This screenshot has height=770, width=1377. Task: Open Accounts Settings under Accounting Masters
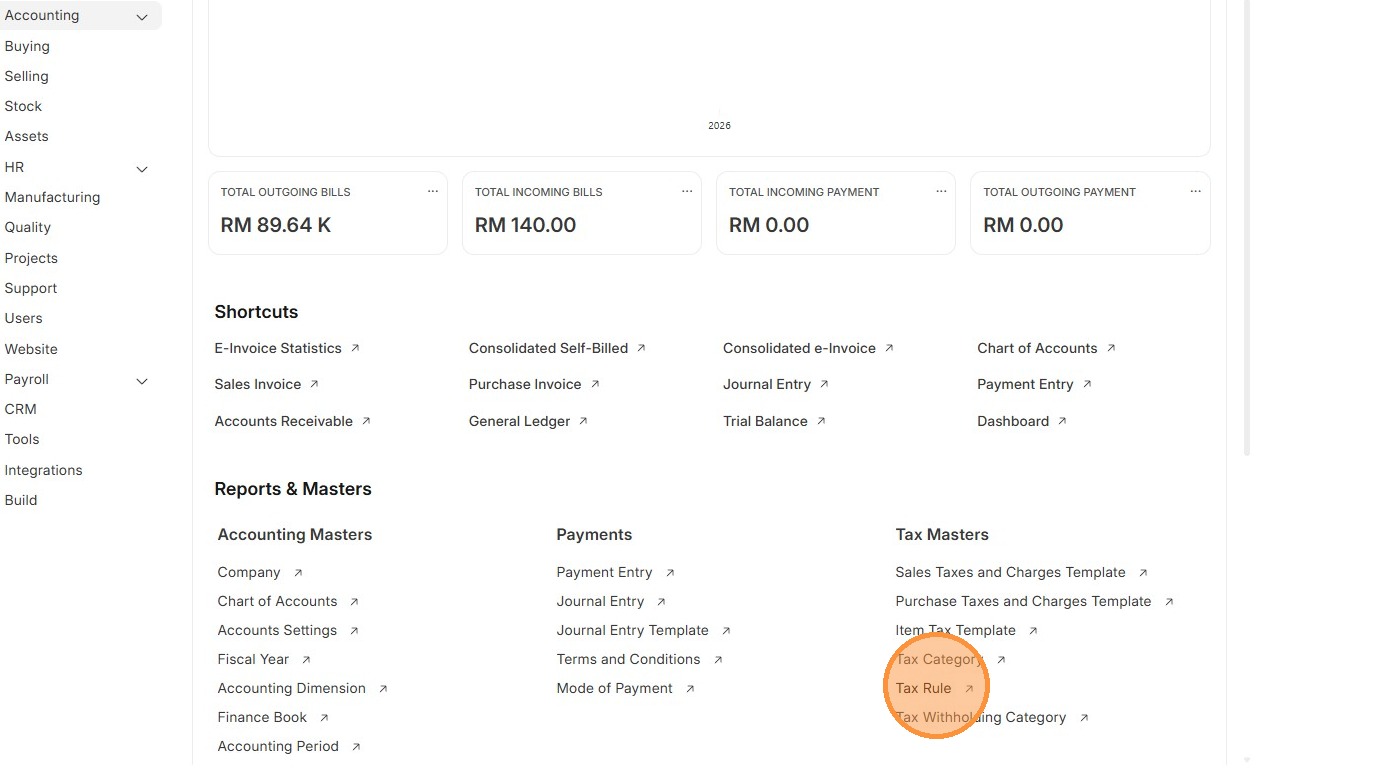click(277, 630)
